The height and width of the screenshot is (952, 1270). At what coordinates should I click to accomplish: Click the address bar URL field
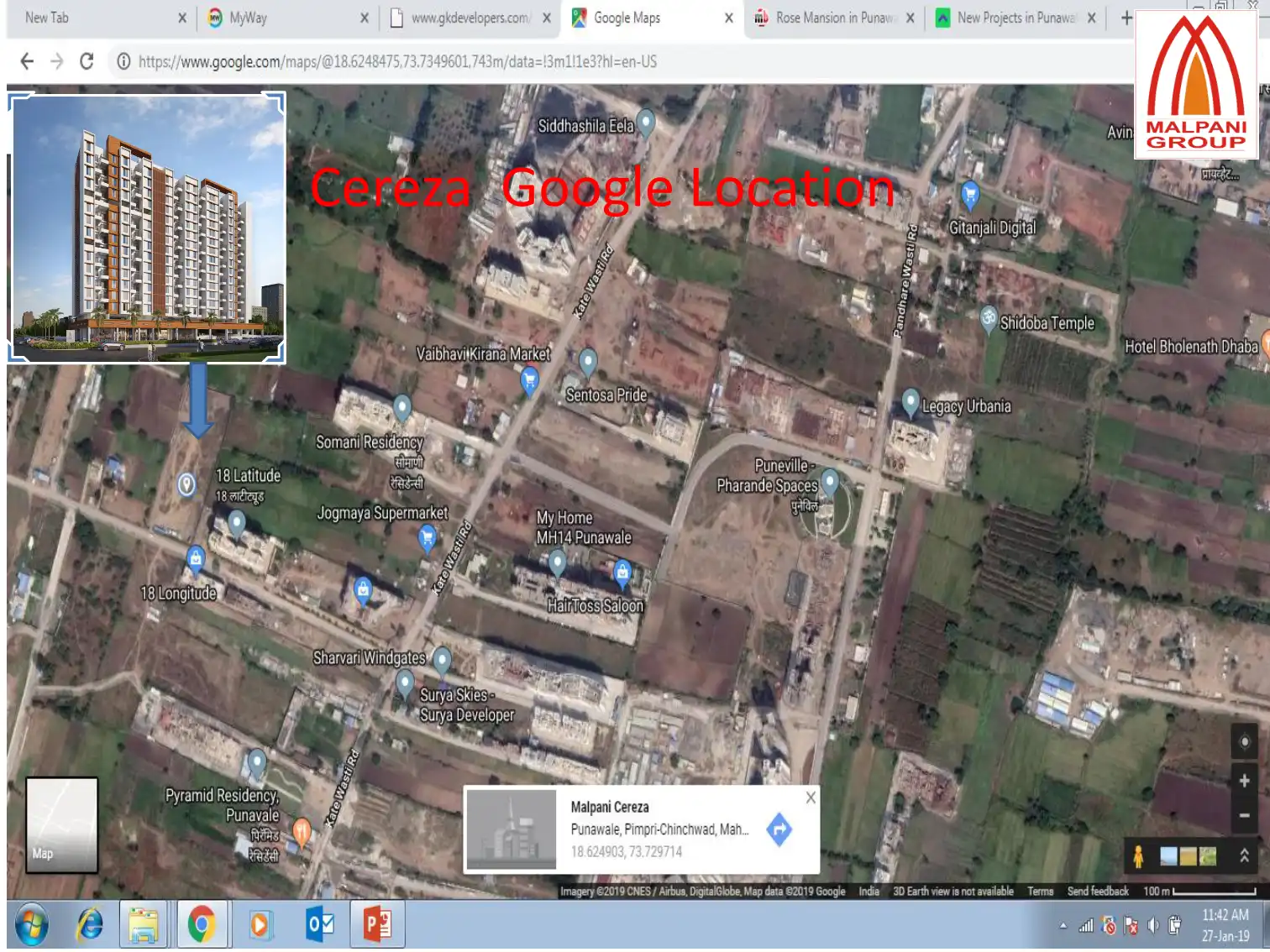click(588, 61)
